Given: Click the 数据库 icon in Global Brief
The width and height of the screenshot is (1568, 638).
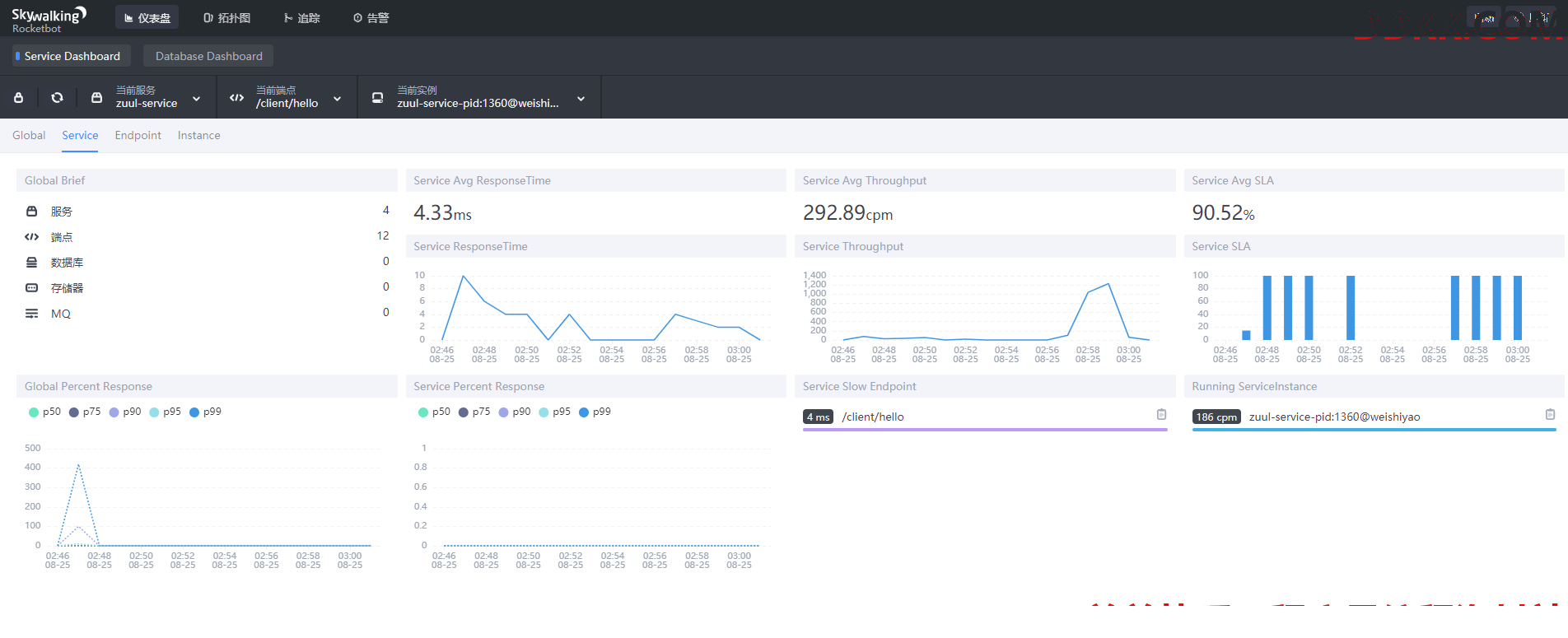Looking at the screenshot, I should [31, 263].
